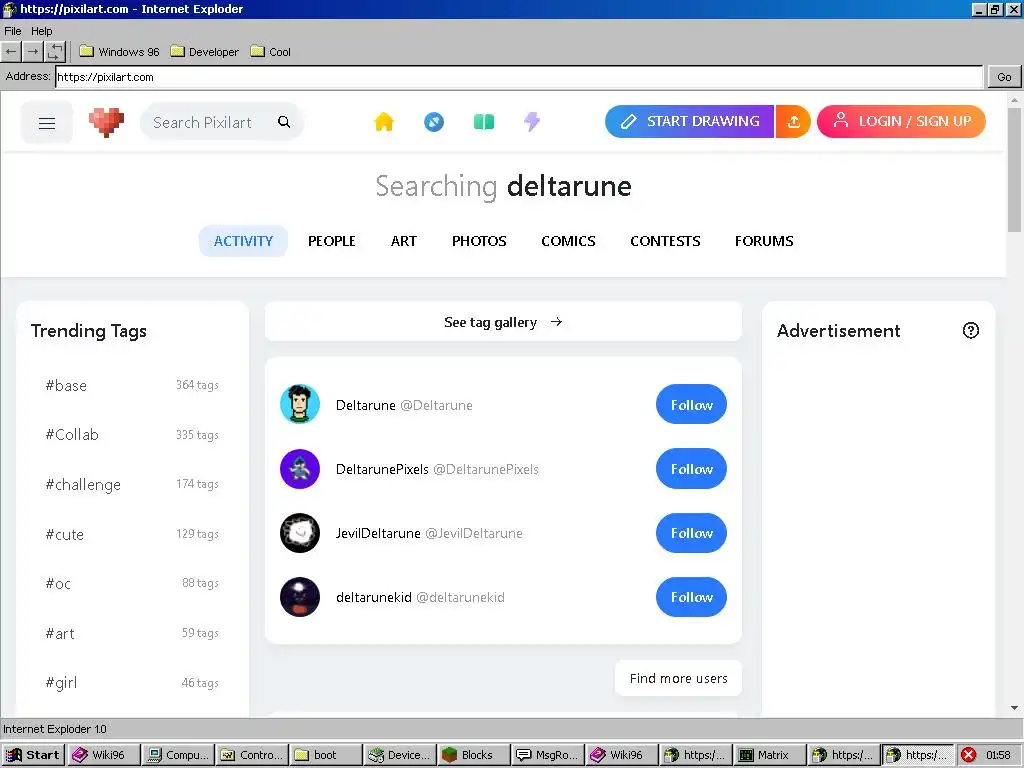Switch to the MsgRo... taskbar item
Viewport: 1024px width, 768px height.
548,755
